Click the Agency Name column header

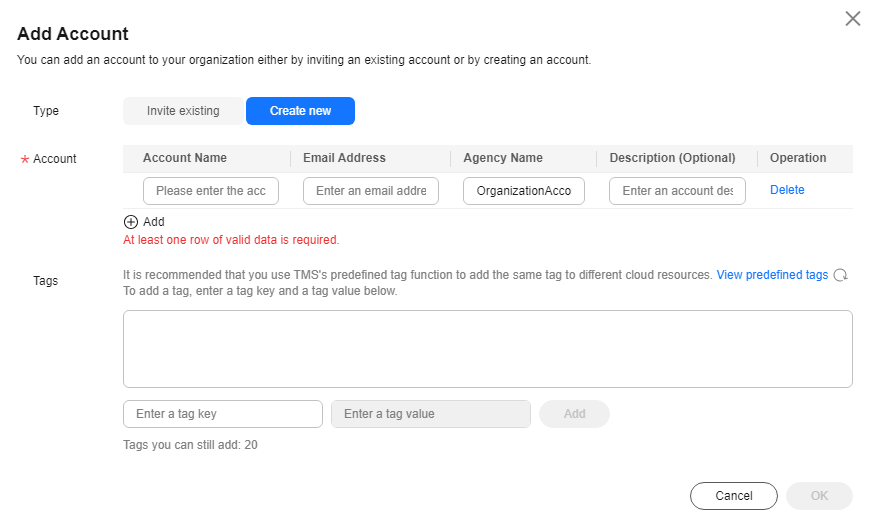coord(503,158)
